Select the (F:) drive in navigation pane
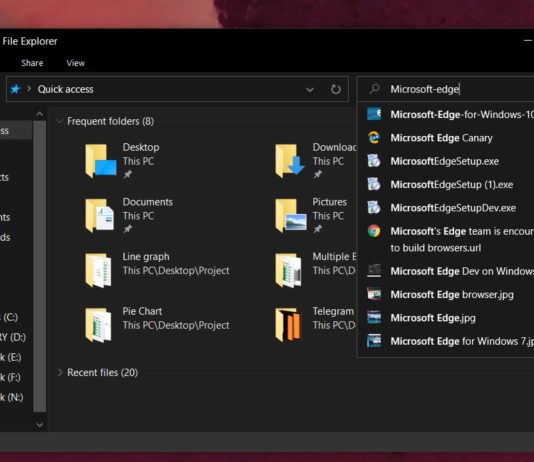Screen dimensions: 534x462 (10, 377)
